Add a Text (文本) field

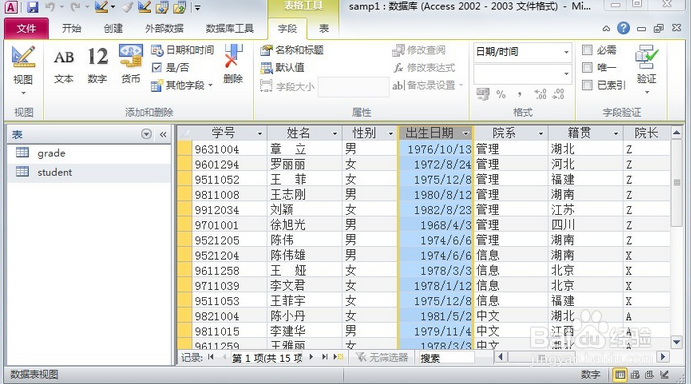64,66
